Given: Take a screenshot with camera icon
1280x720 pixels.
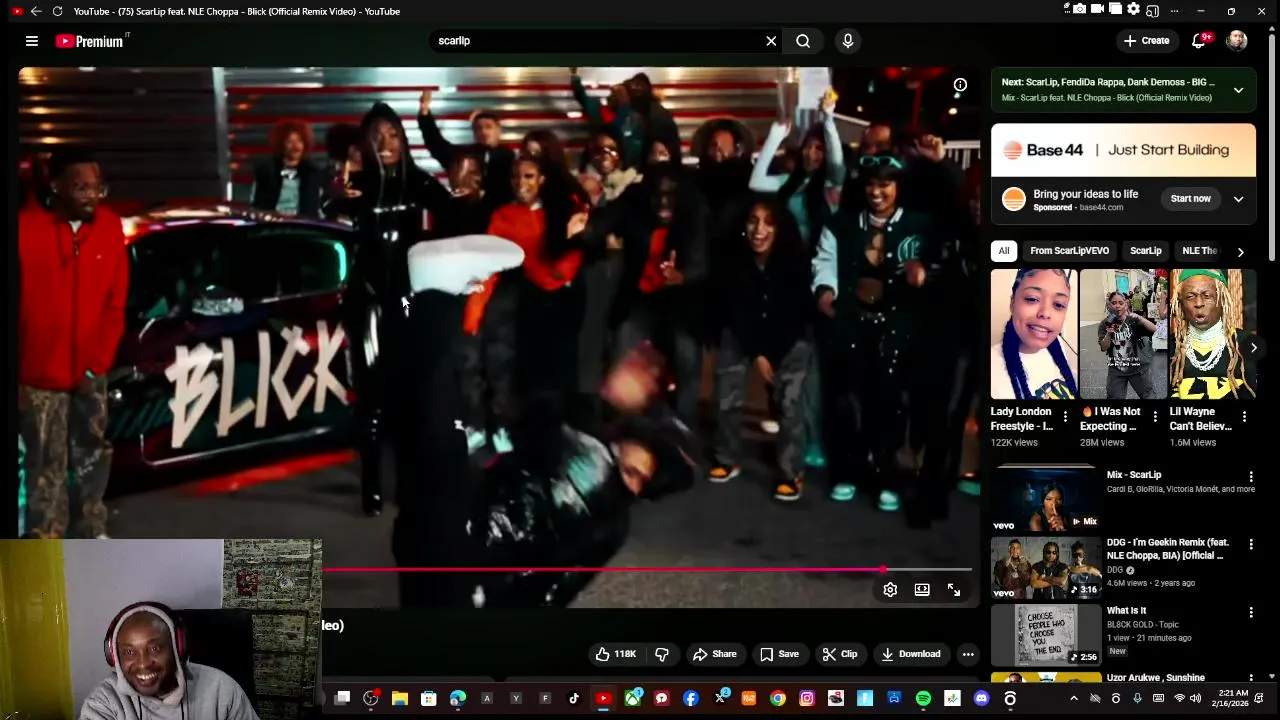Looking at the screenshot, I should [x=1079, y=9].
